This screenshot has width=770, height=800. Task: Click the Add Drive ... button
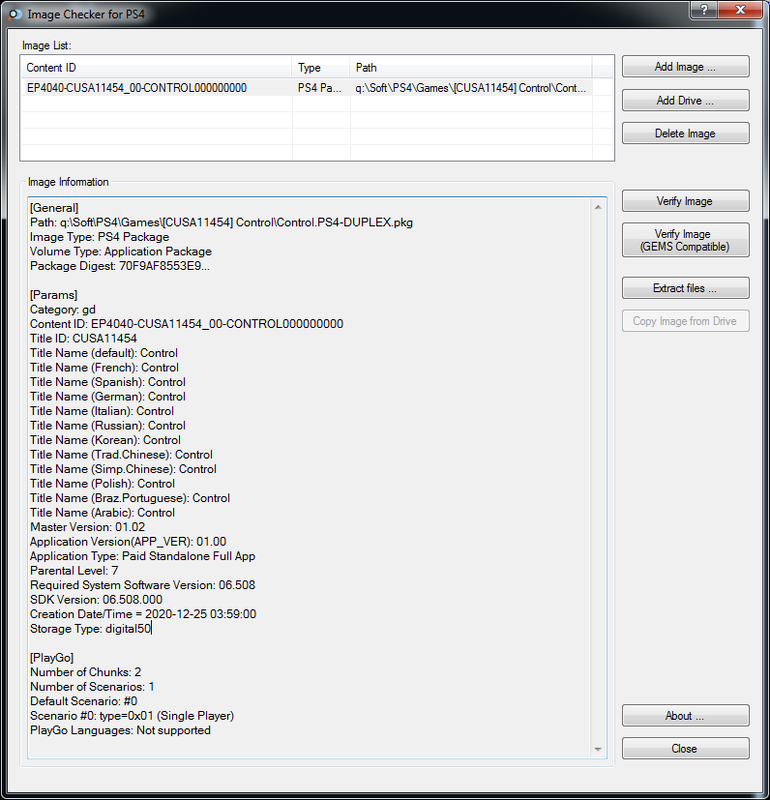coord(685,101)
